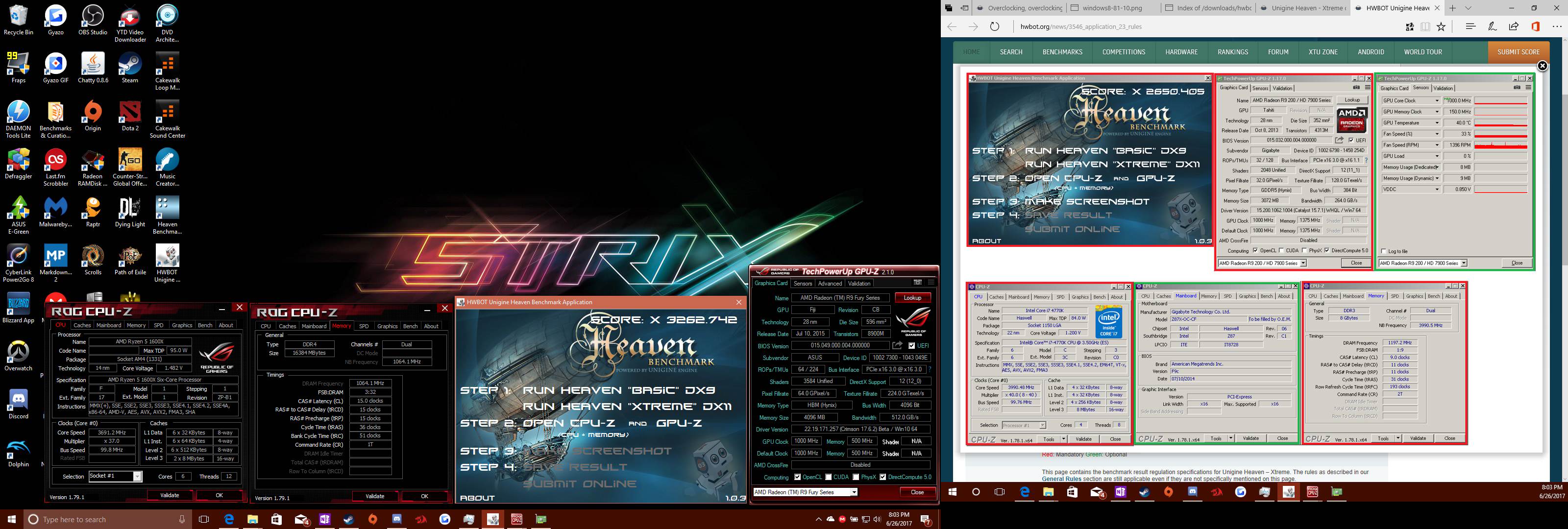Open the Recycle Bin

[x=18, y=20]
